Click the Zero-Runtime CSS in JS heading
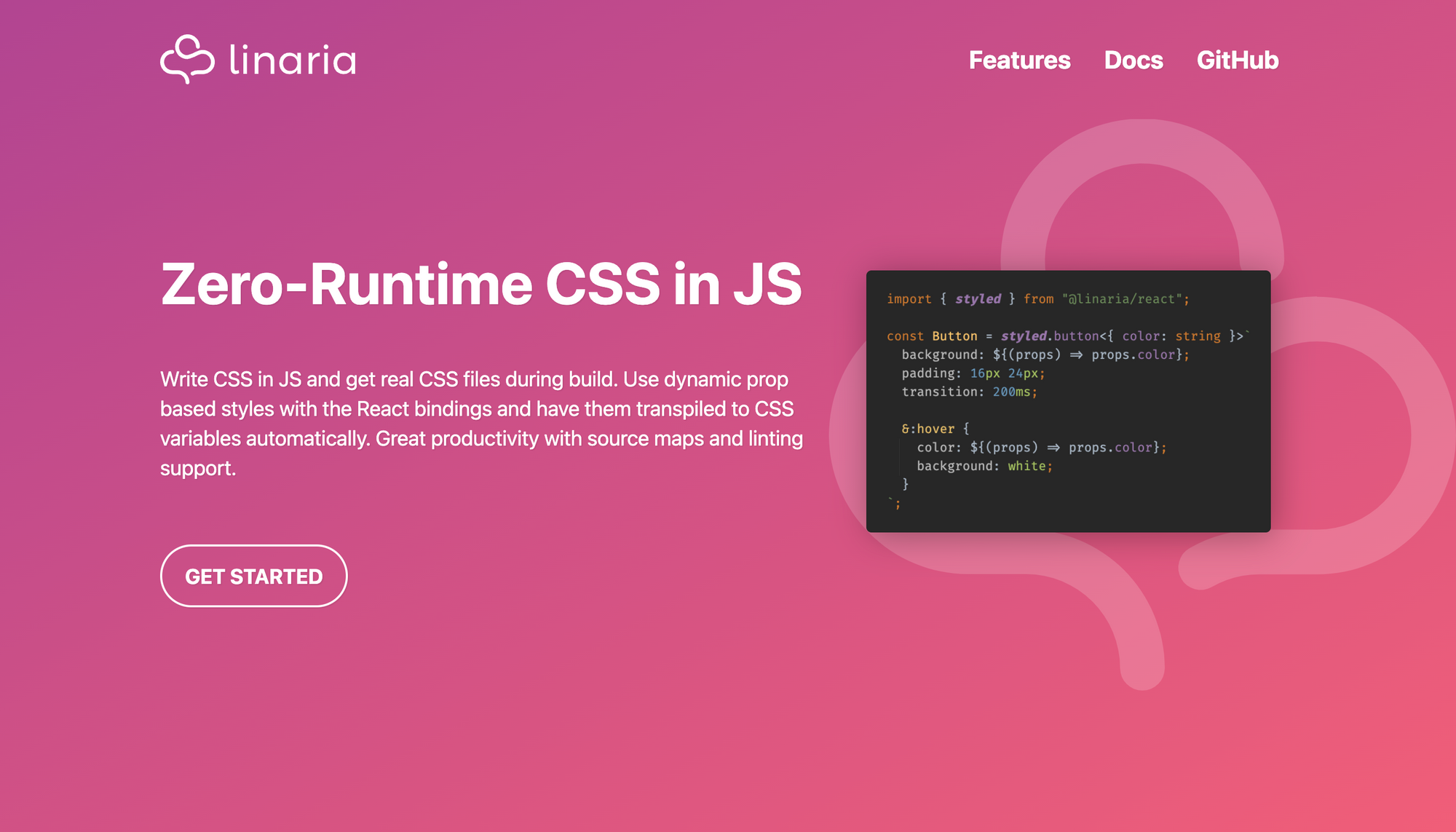Screen dimensions: 1456x832 click(481, 284)
